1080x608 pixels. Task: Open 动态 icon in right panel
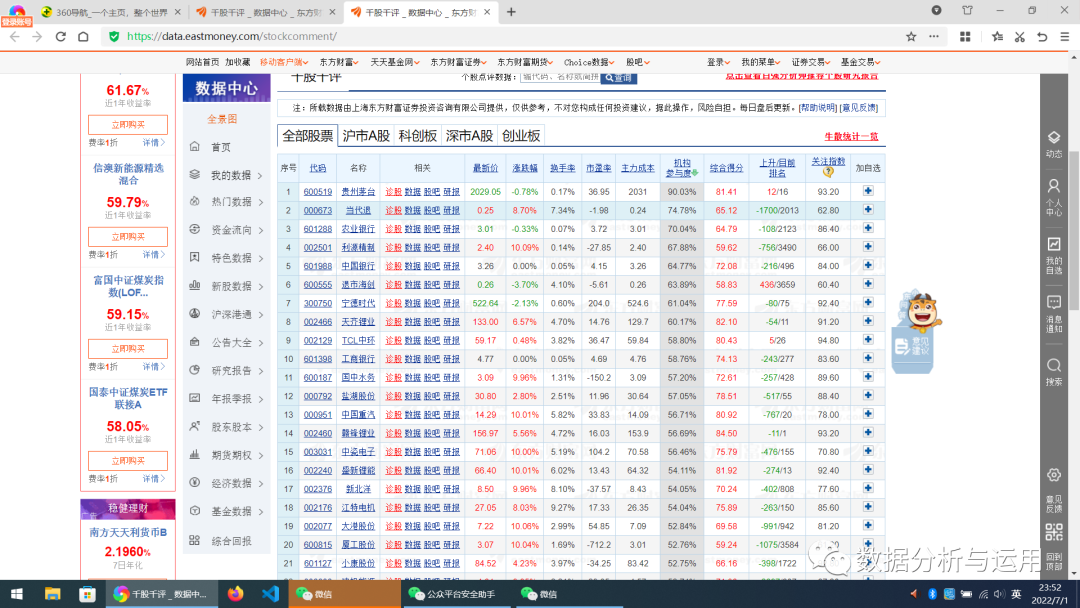1054,138
